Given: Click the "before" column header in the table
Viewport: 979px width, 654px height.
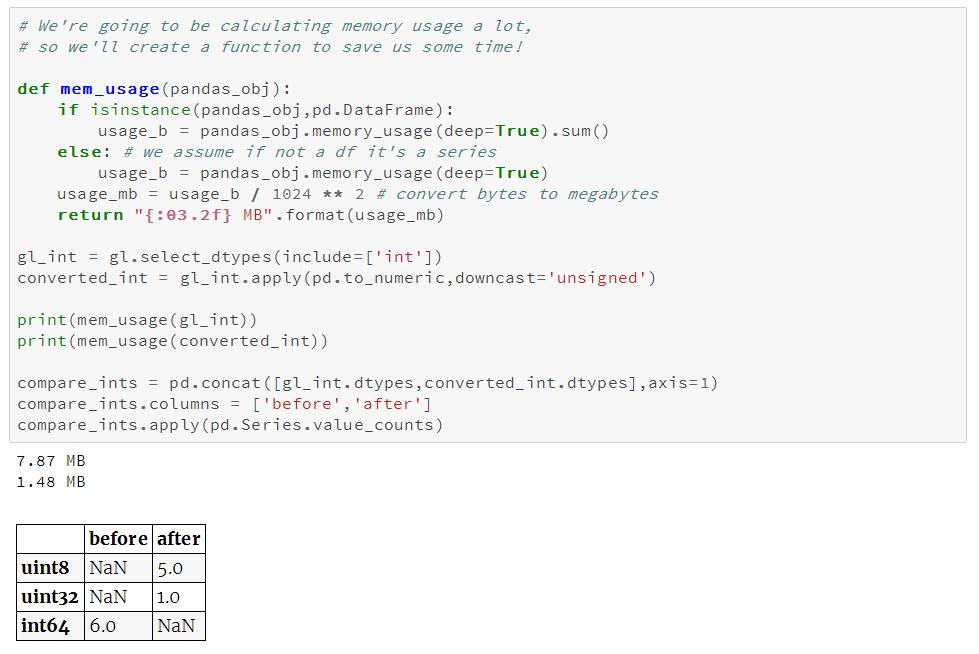Looking at the screenshot, I should coord(118,539).
